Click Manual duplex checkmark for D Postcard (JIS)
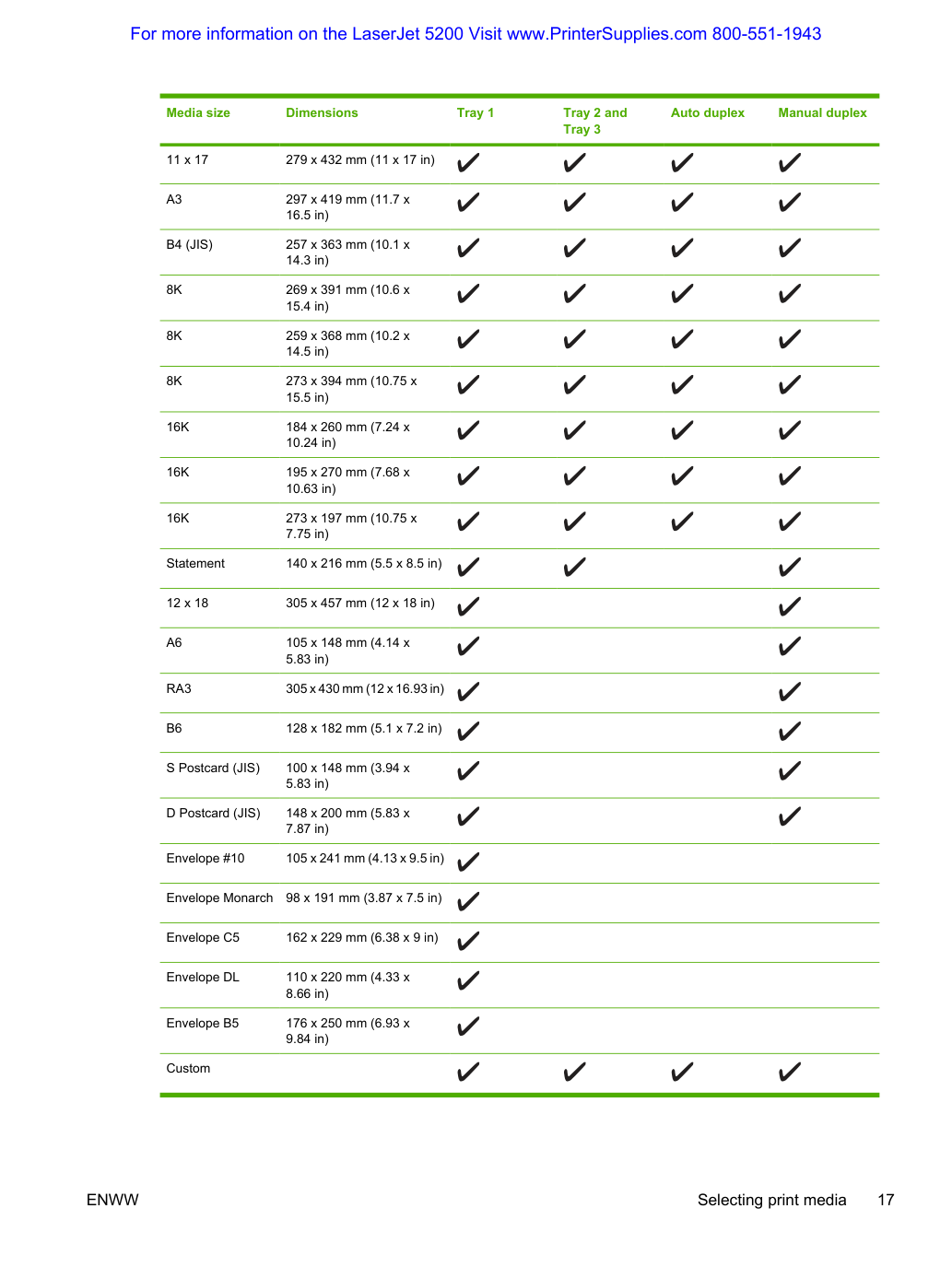Screen dimensions: 952x1267 coord(790,817)
